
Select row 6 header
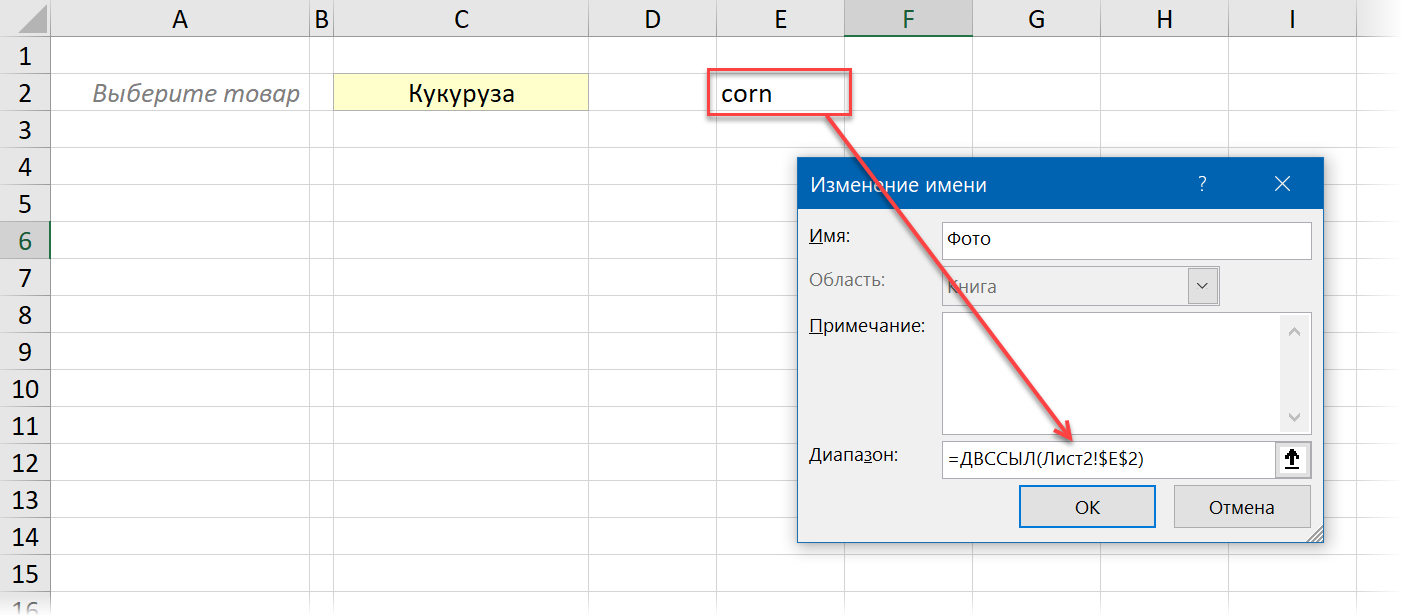pyautogui.click(x=25, y=241)
